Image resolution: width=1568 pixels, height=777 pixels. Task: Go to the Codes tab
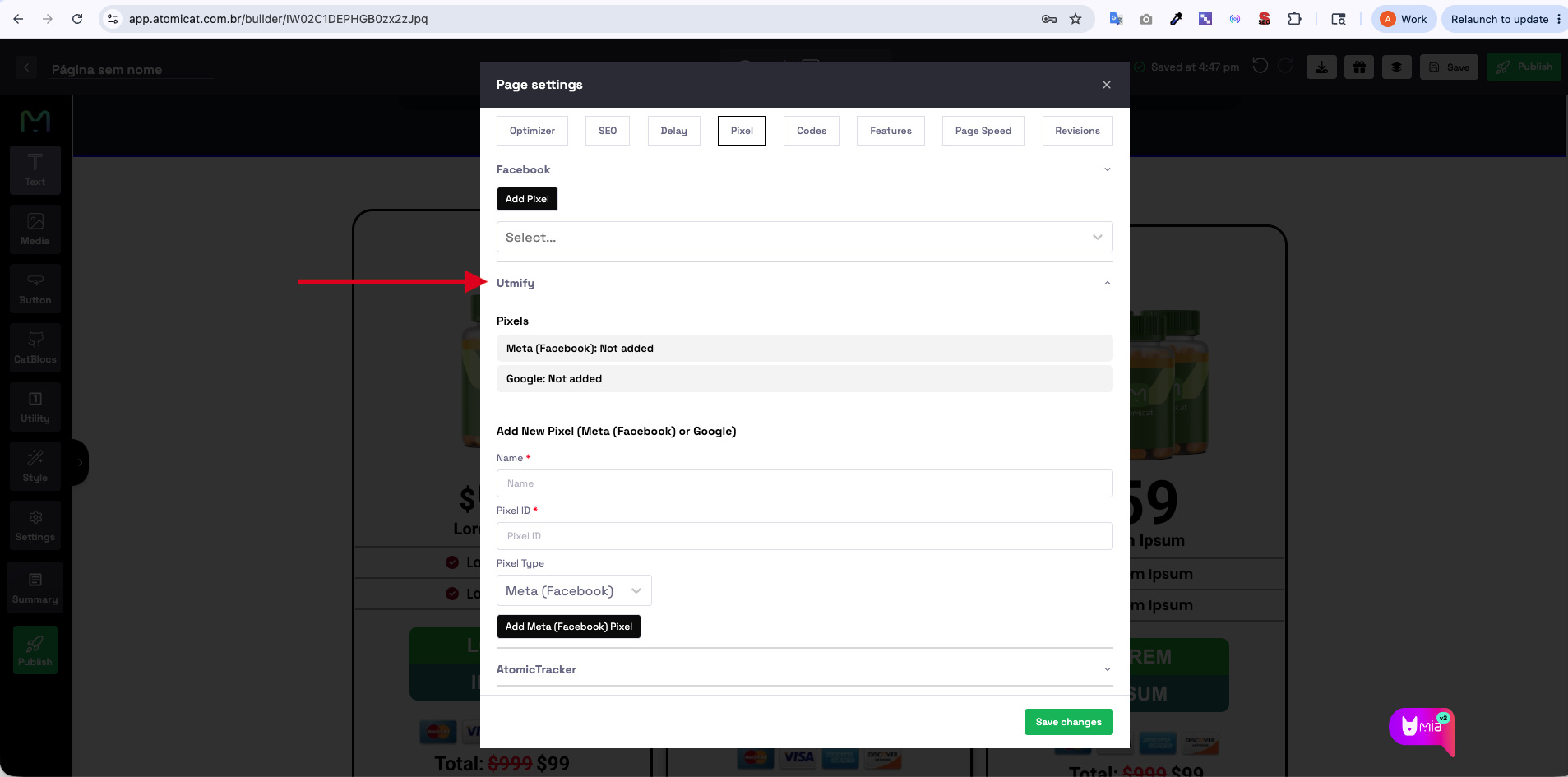coord(812,131)
